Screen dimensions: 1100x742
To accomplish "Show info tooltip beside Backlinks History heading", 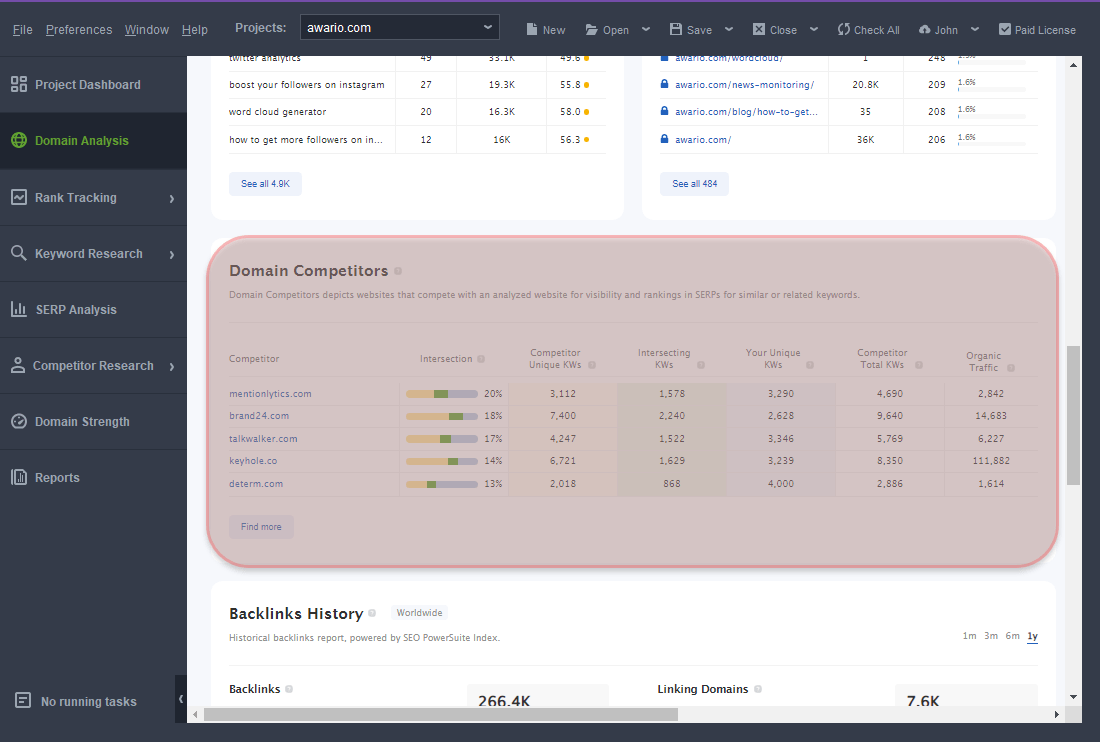I will tap(373, 613).
